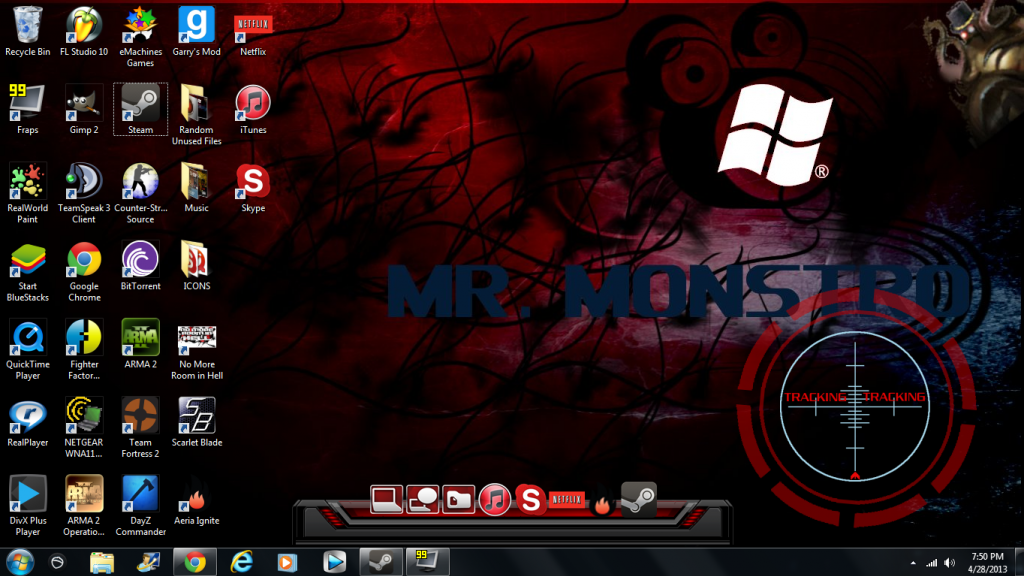This screenshot has width=1024, height=576.
Task: Show hidden system tray icons
Action: click(912, 562)
